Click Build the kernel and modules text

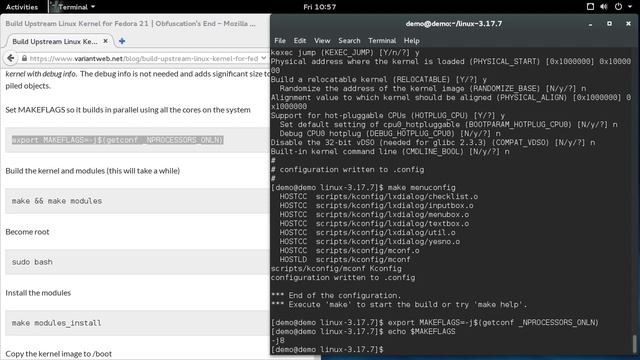[93, 171]
